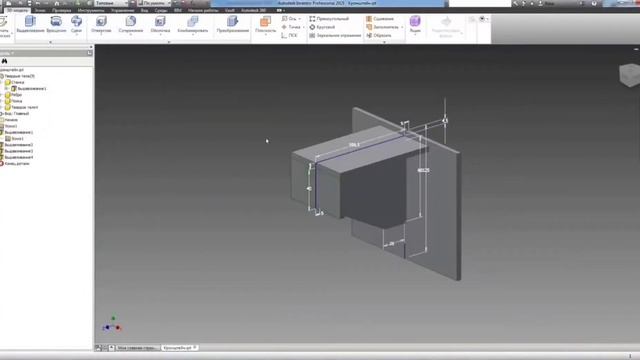This screenshot has height=360, width=640.
Task: Open the Вид ribbon tab
Action: coord(144,10)
